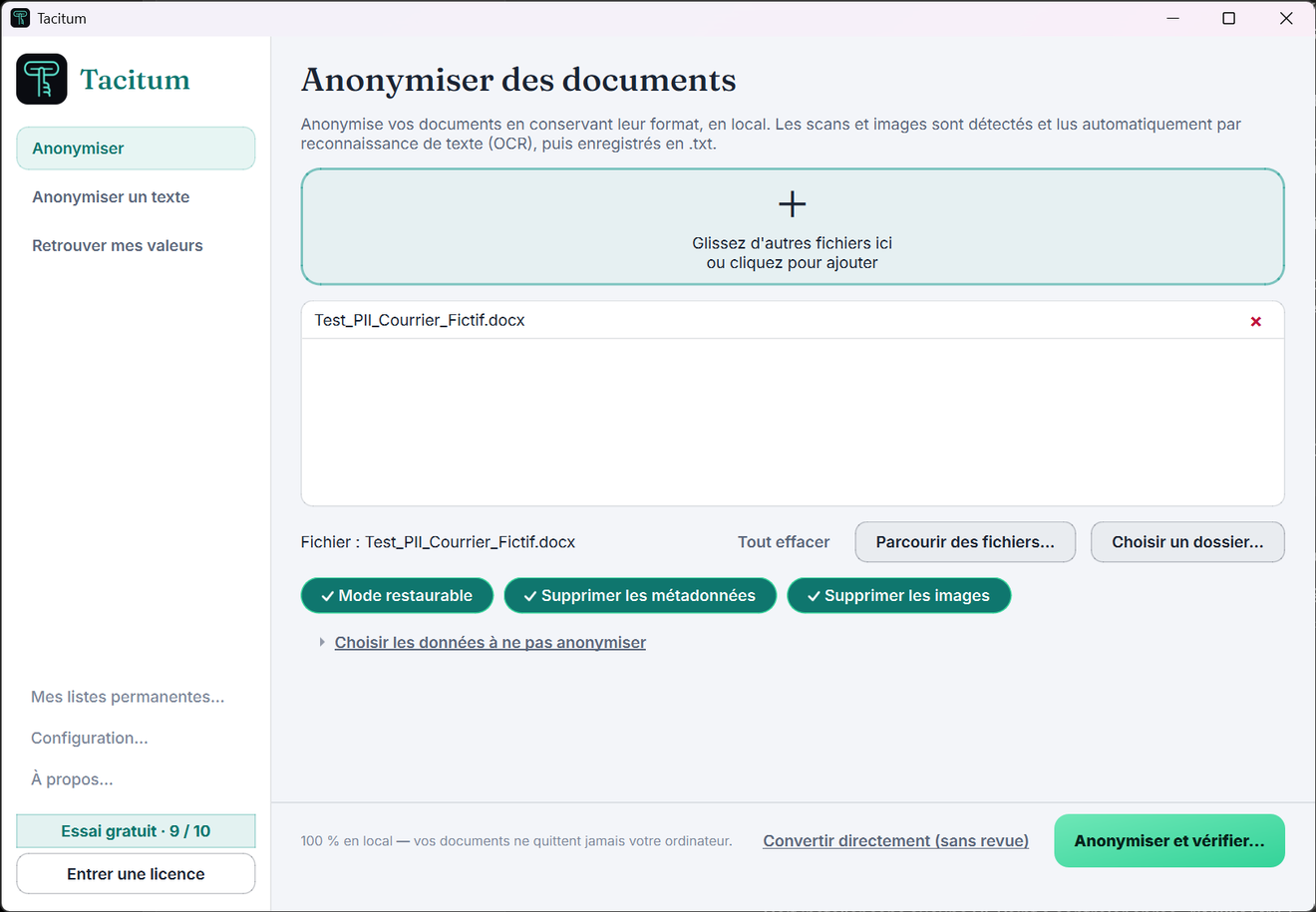Go to Retrouver mes valeurs

[x=118, y=246]
